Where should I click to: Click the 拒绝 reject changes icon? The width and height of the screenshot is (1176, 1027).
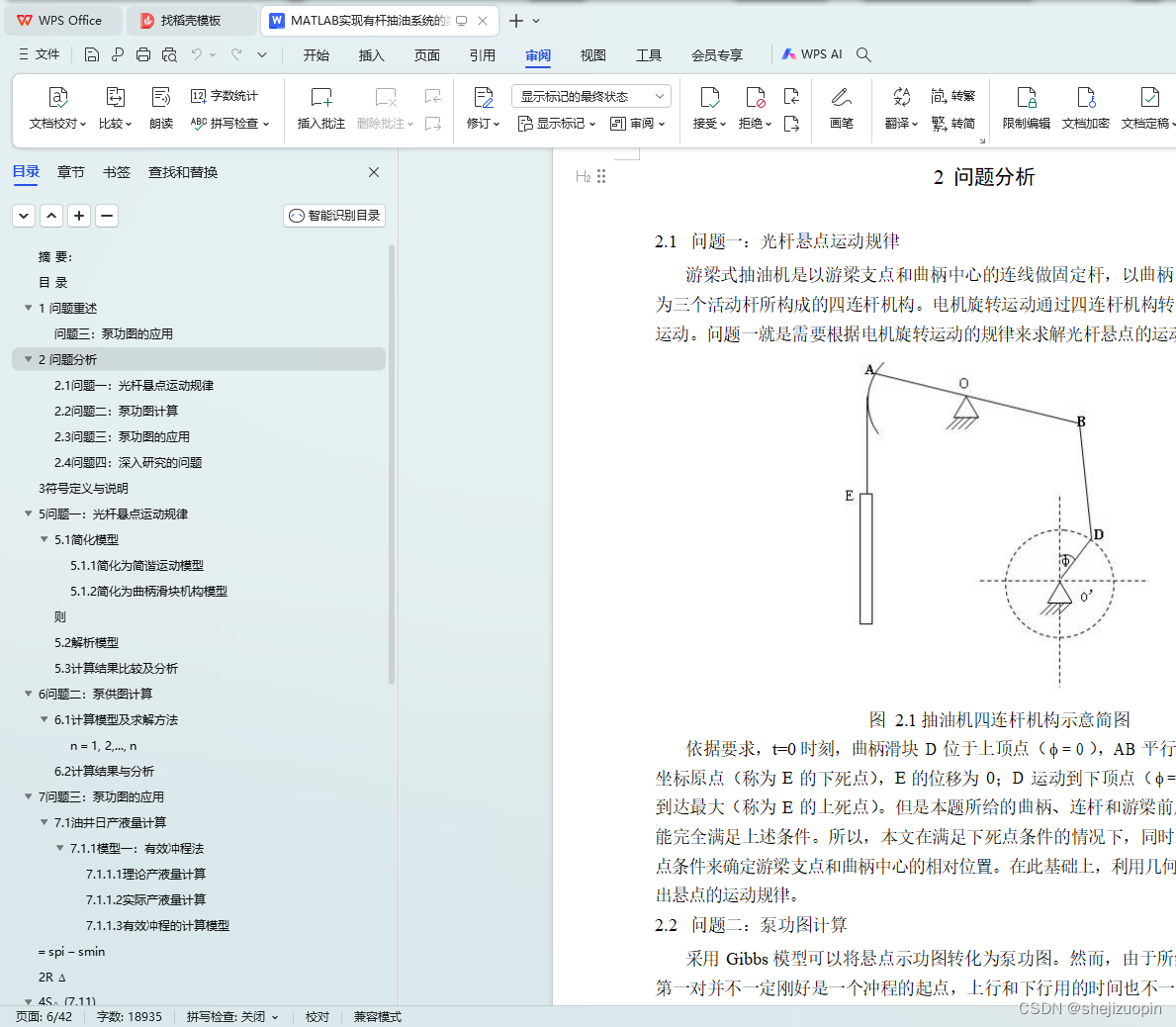pos(756,98)
